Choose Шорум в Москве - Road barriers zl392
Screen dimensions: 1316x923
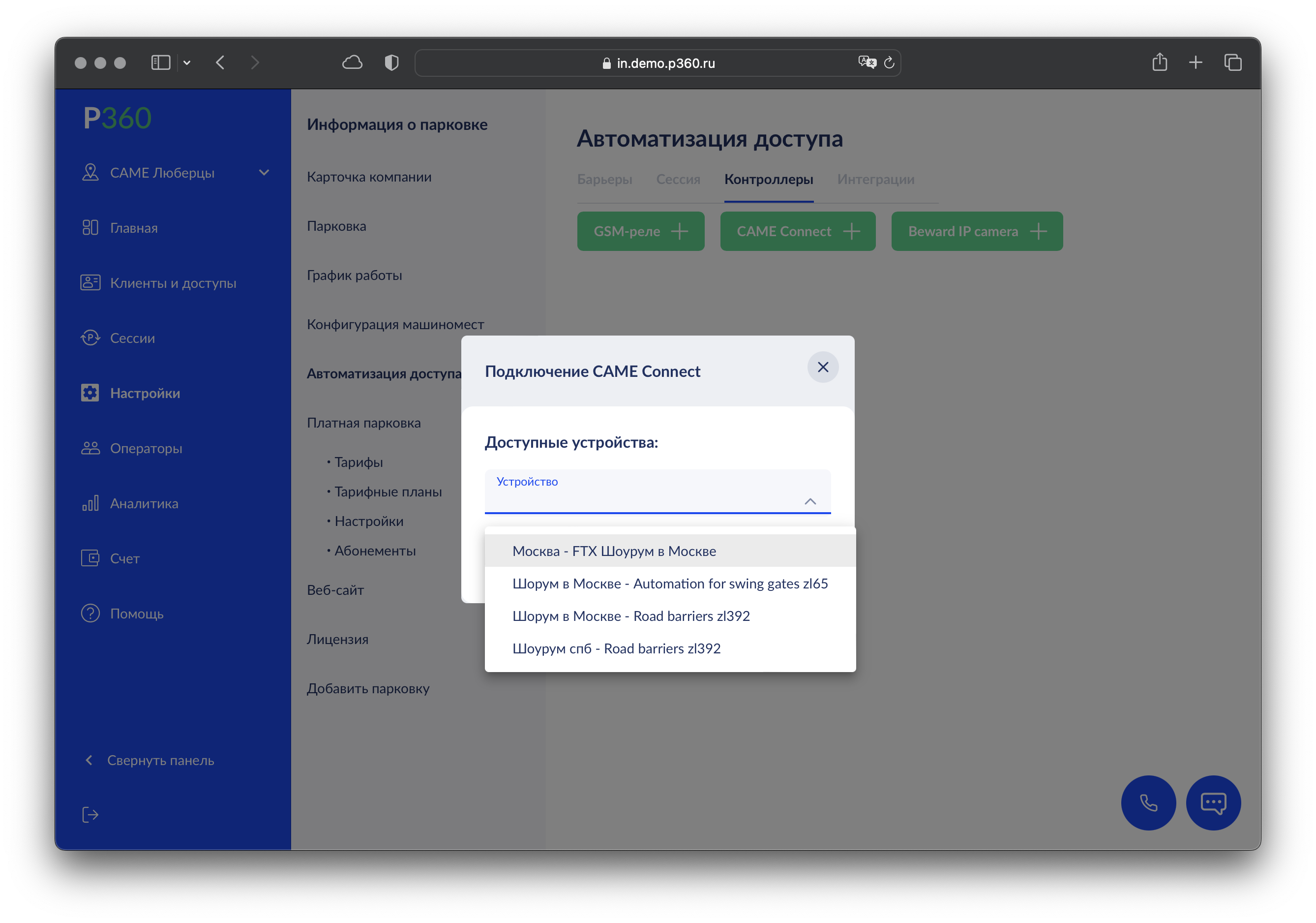pos(670,616)
